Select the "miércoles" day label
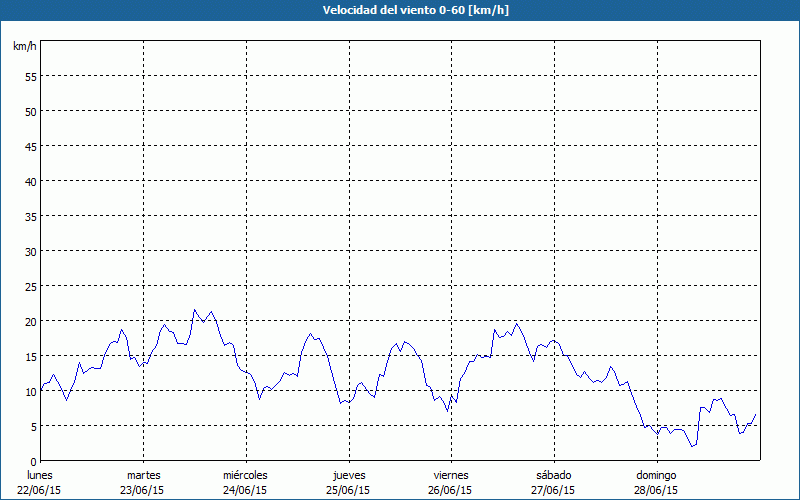800x500 pixels. coord(245,475)
